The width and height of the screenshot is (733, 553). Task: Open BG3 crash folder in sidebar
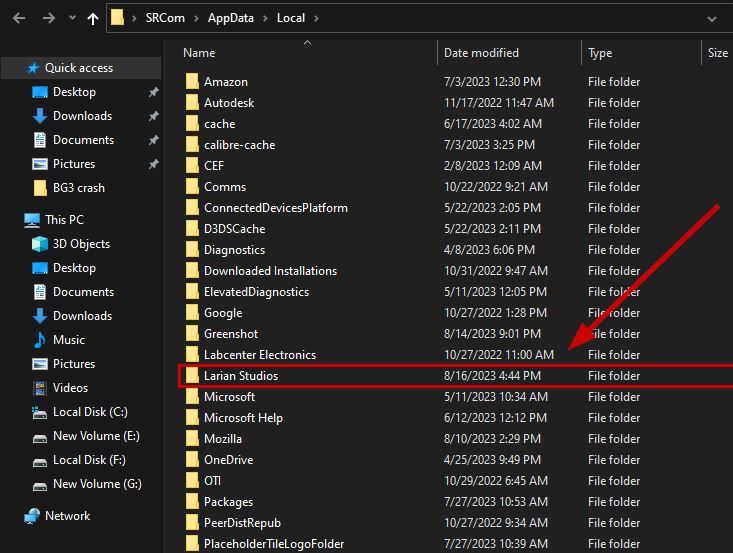pyautogui.click(x=79, y=188)
